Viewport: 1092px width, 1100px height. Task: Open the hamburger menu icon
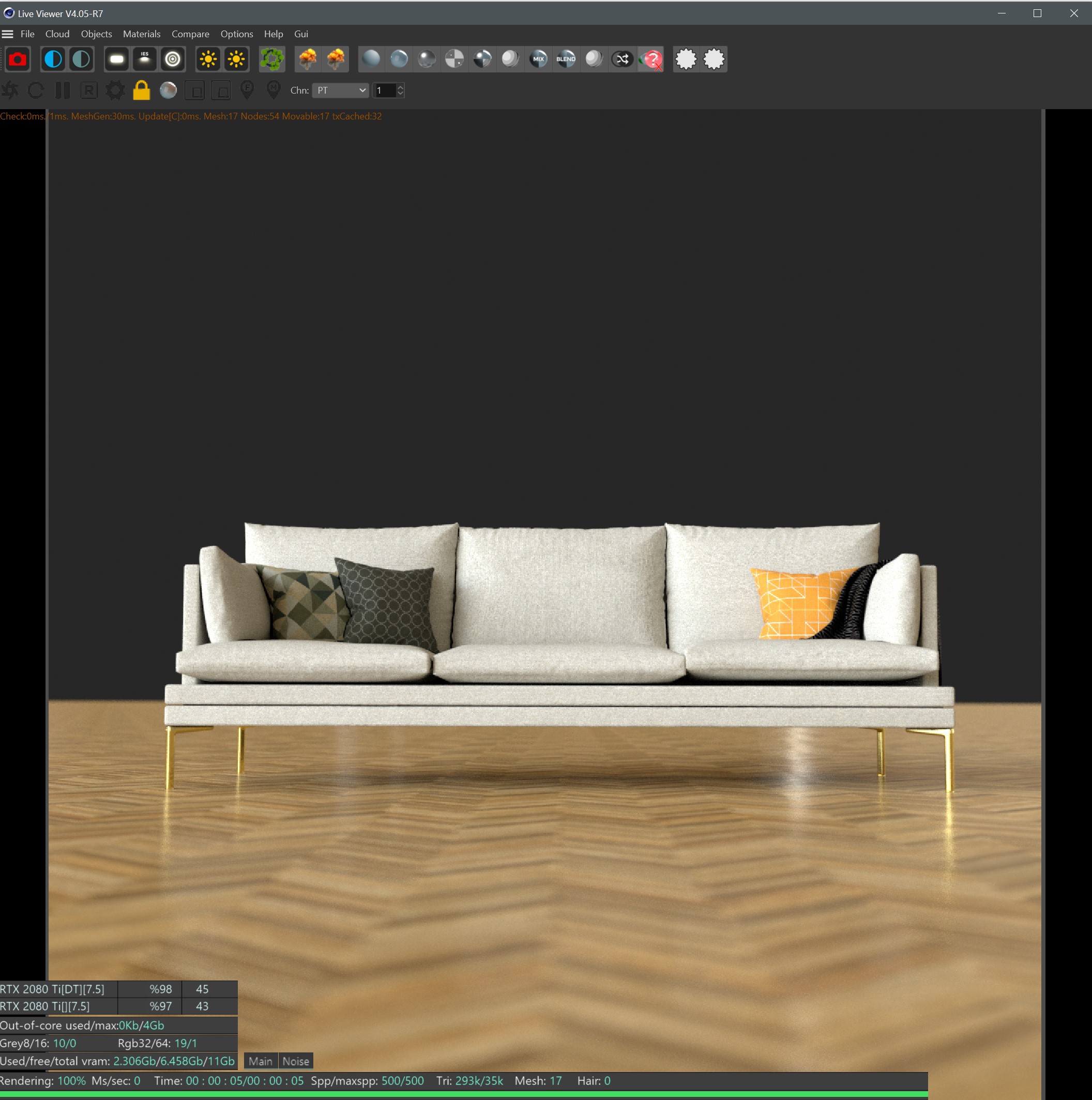[8, 34]
